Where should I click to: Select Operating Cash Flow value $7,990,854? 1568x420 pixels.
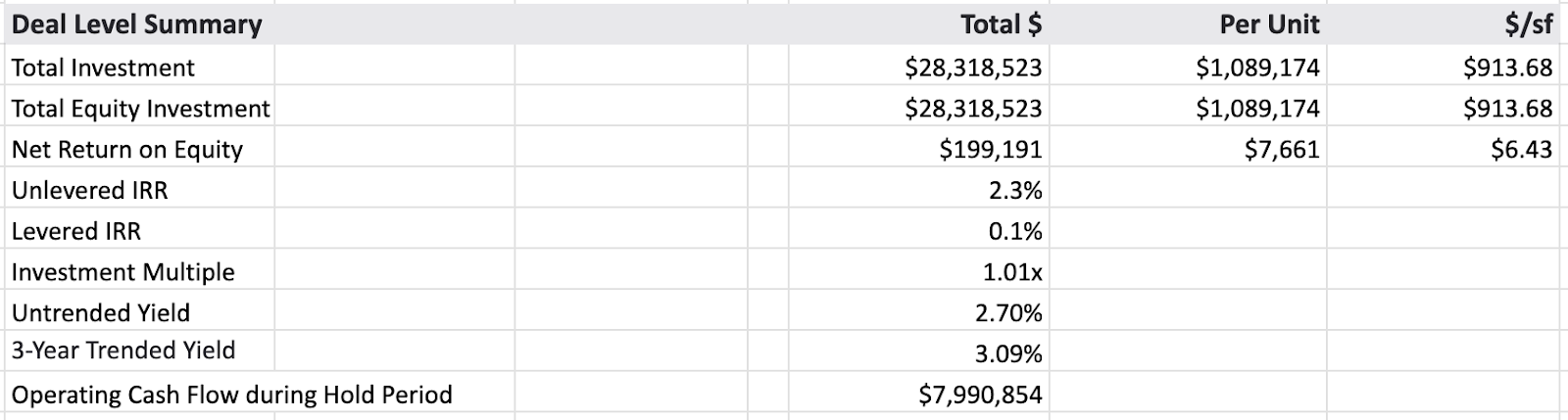tap(899, 395)
